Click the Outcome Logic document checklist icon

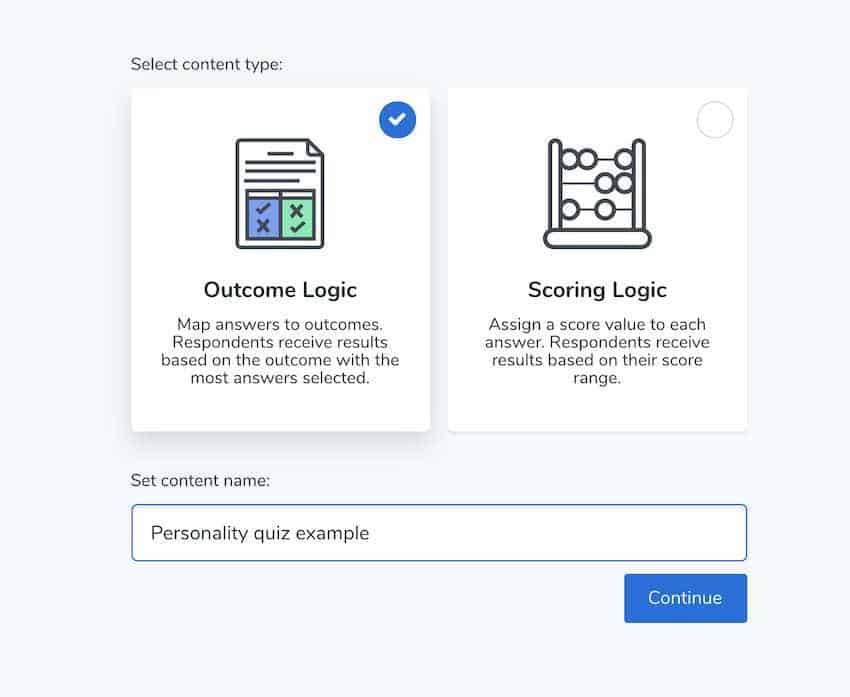click(280, 194)
